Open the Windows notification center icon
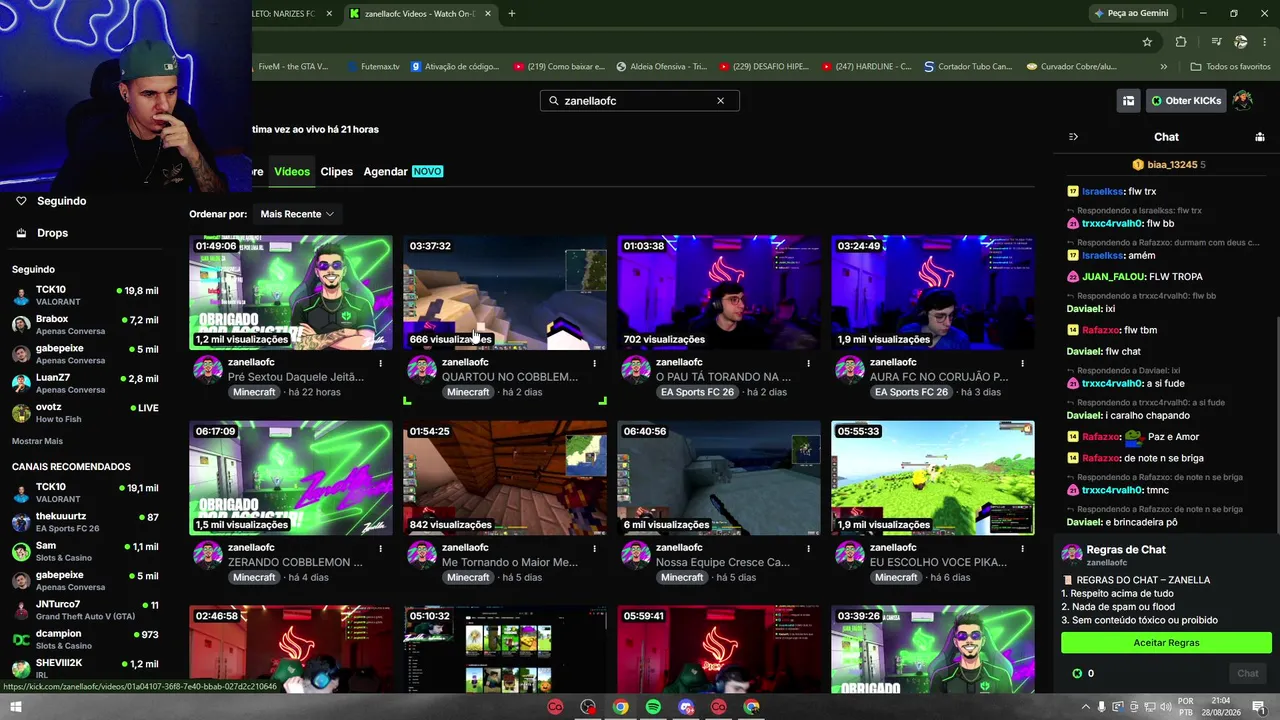 [x=1259, y=707]
